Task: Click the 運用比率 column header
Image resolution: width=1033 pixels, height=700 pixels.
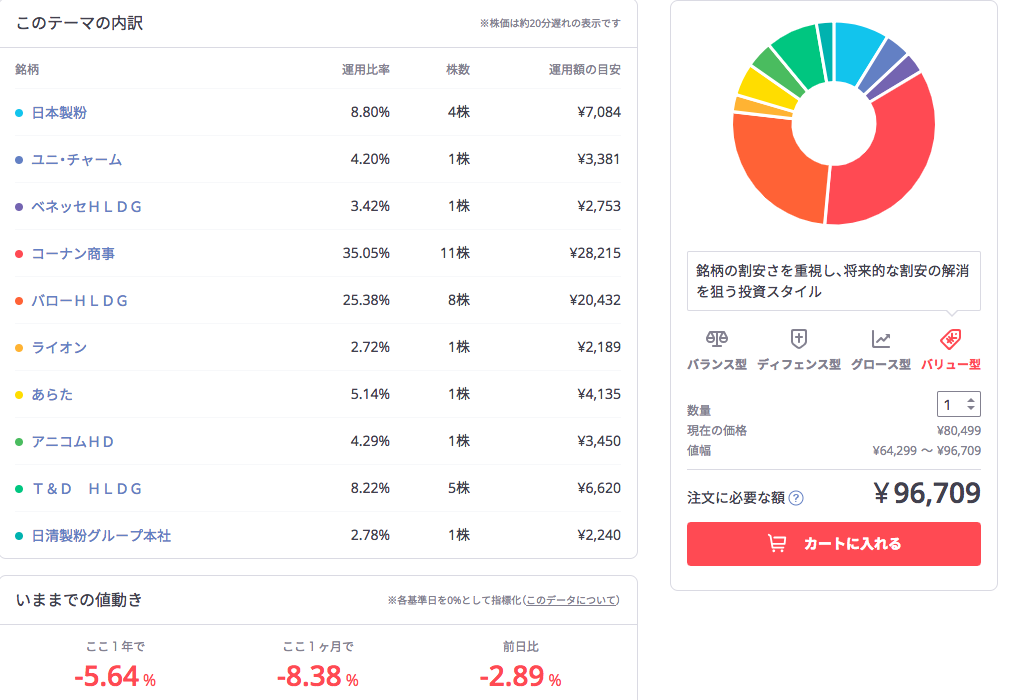Action: pyautogui.click(x=366, y=70)
